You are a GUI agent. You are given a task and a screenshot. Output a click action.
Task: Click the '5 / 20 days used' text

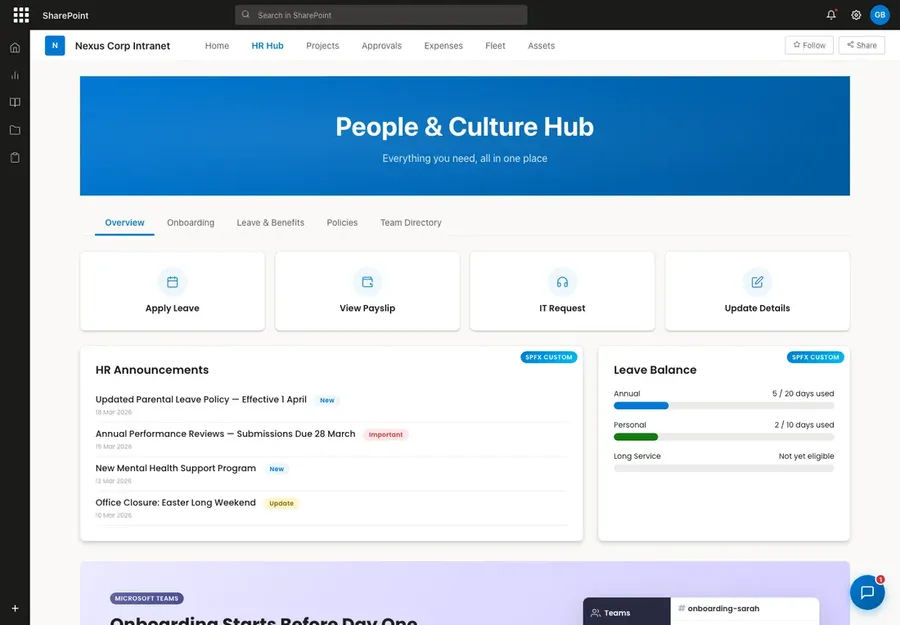click(803, 394)
